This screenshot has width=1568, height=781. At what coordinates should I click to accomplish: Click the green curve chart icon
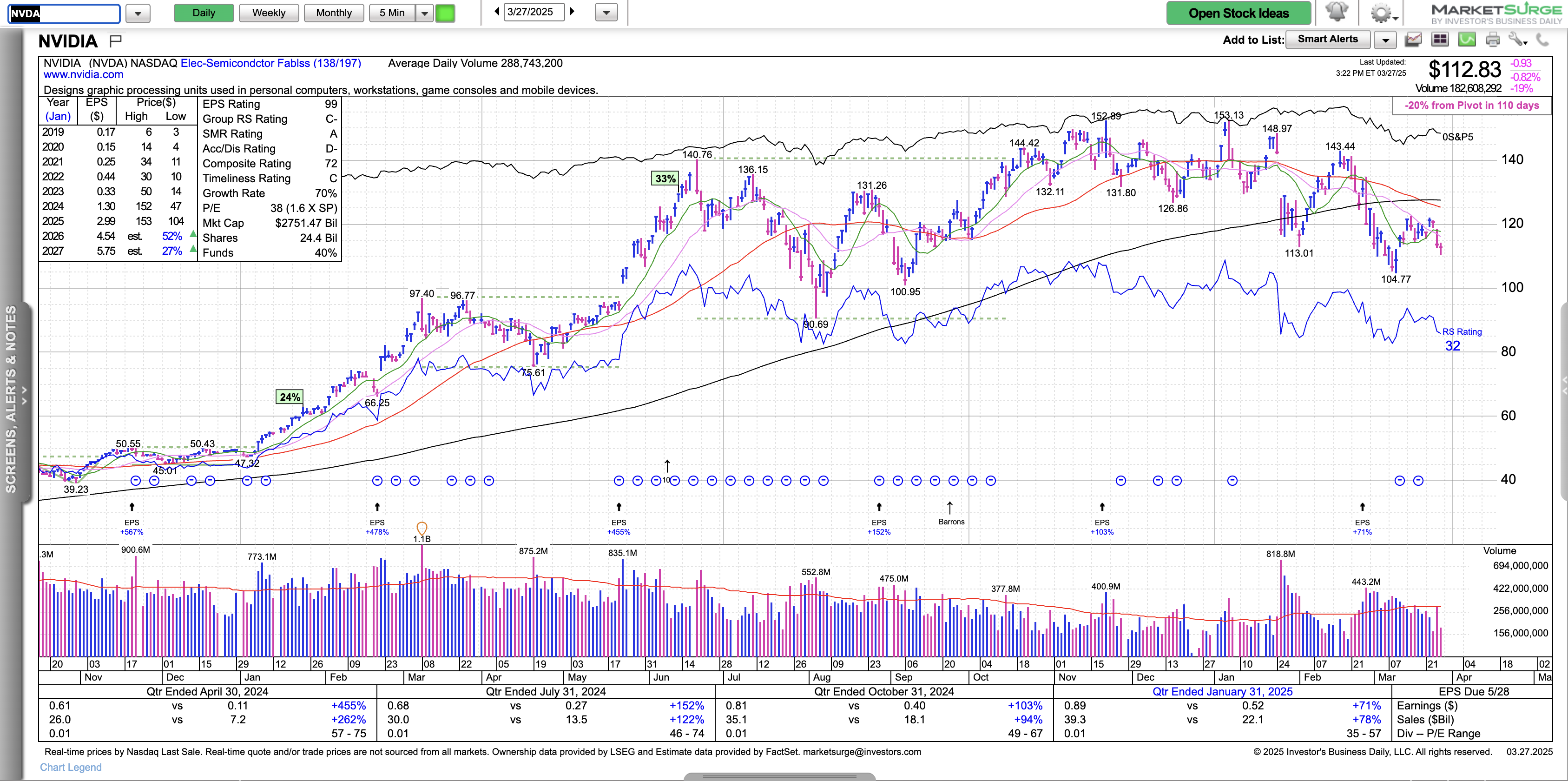[1466, 40]
